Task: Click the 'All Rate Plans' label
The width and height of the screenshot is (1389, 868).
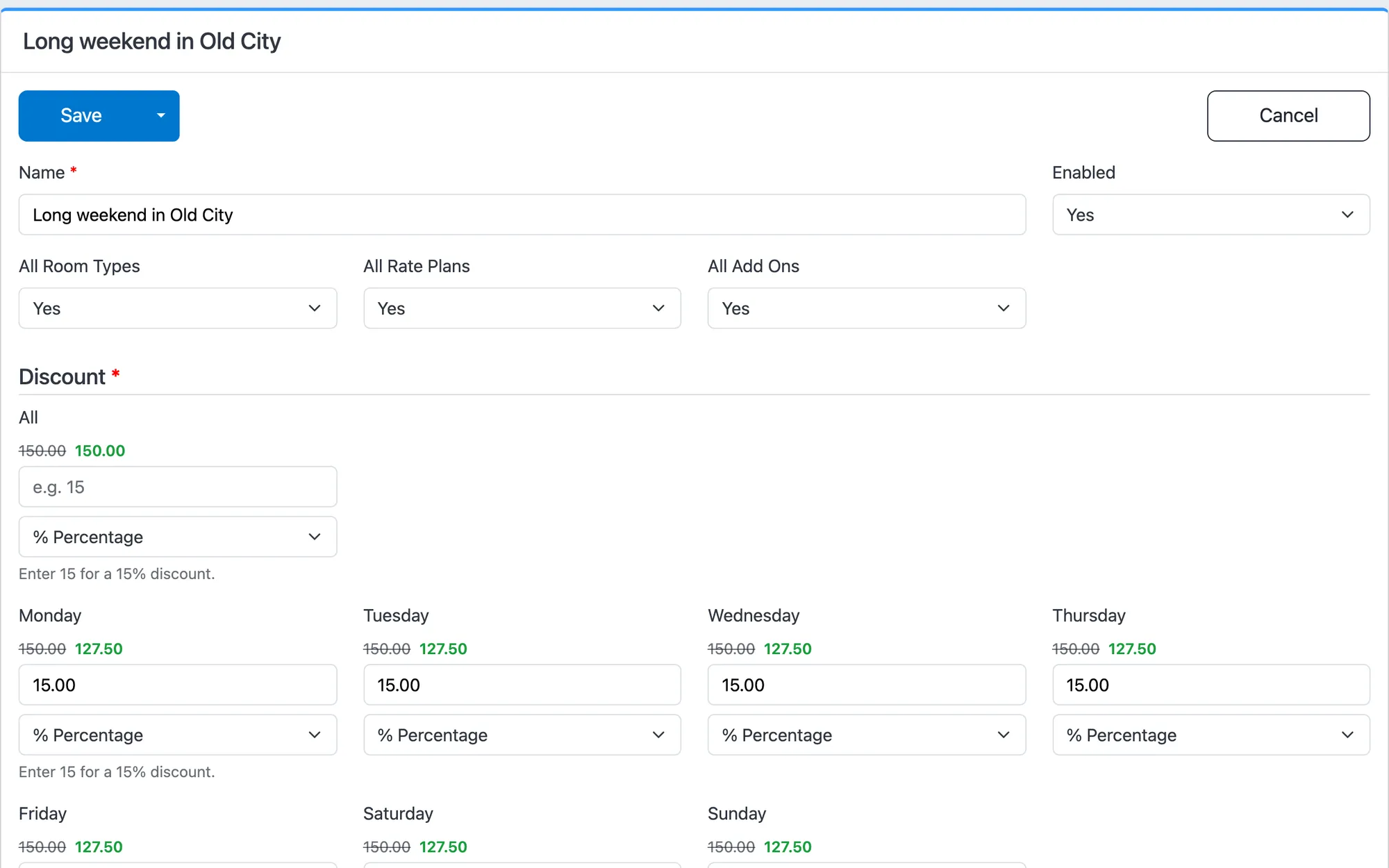Action: point(417,266)
